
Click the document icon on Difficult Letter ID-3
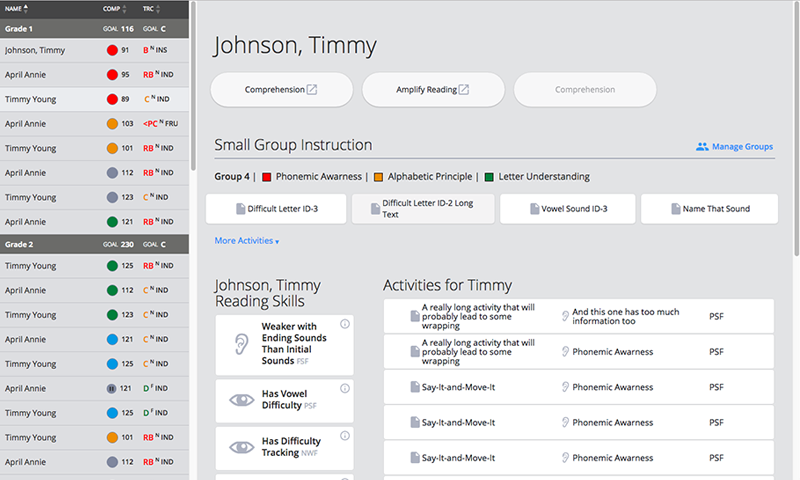(240, 209)
